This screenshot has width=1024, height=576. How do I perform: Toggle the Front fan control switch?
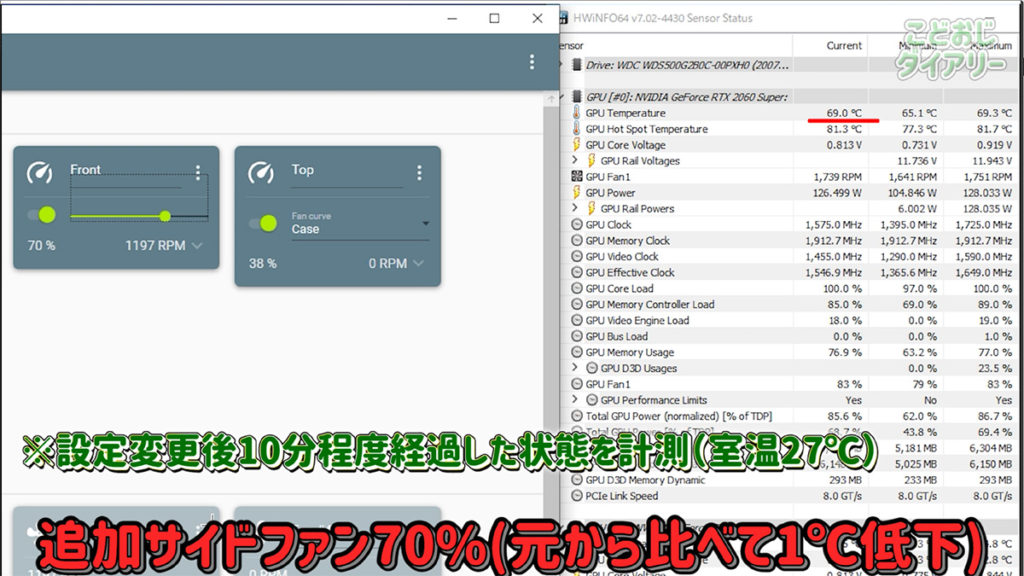pyautogui.click(x=42, y=215)
